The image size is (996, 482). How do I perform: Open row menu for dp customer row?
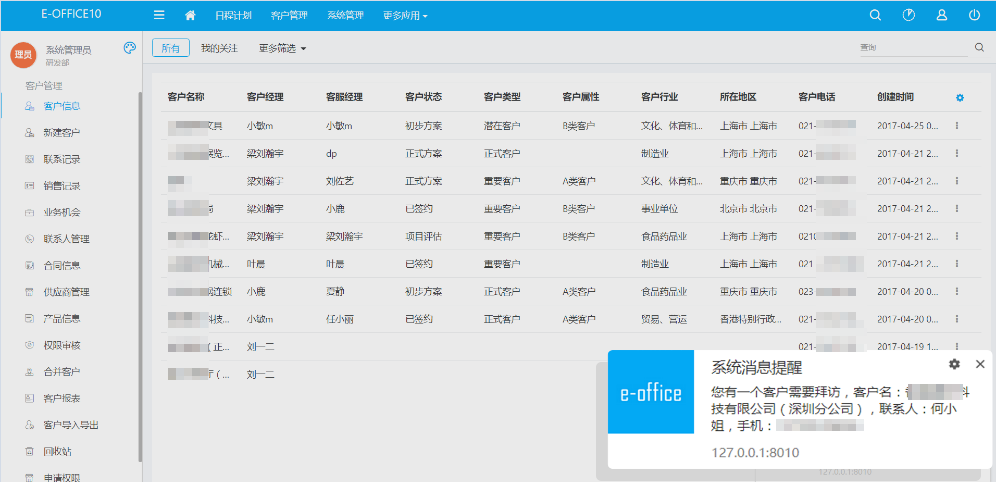pos(957,154)
